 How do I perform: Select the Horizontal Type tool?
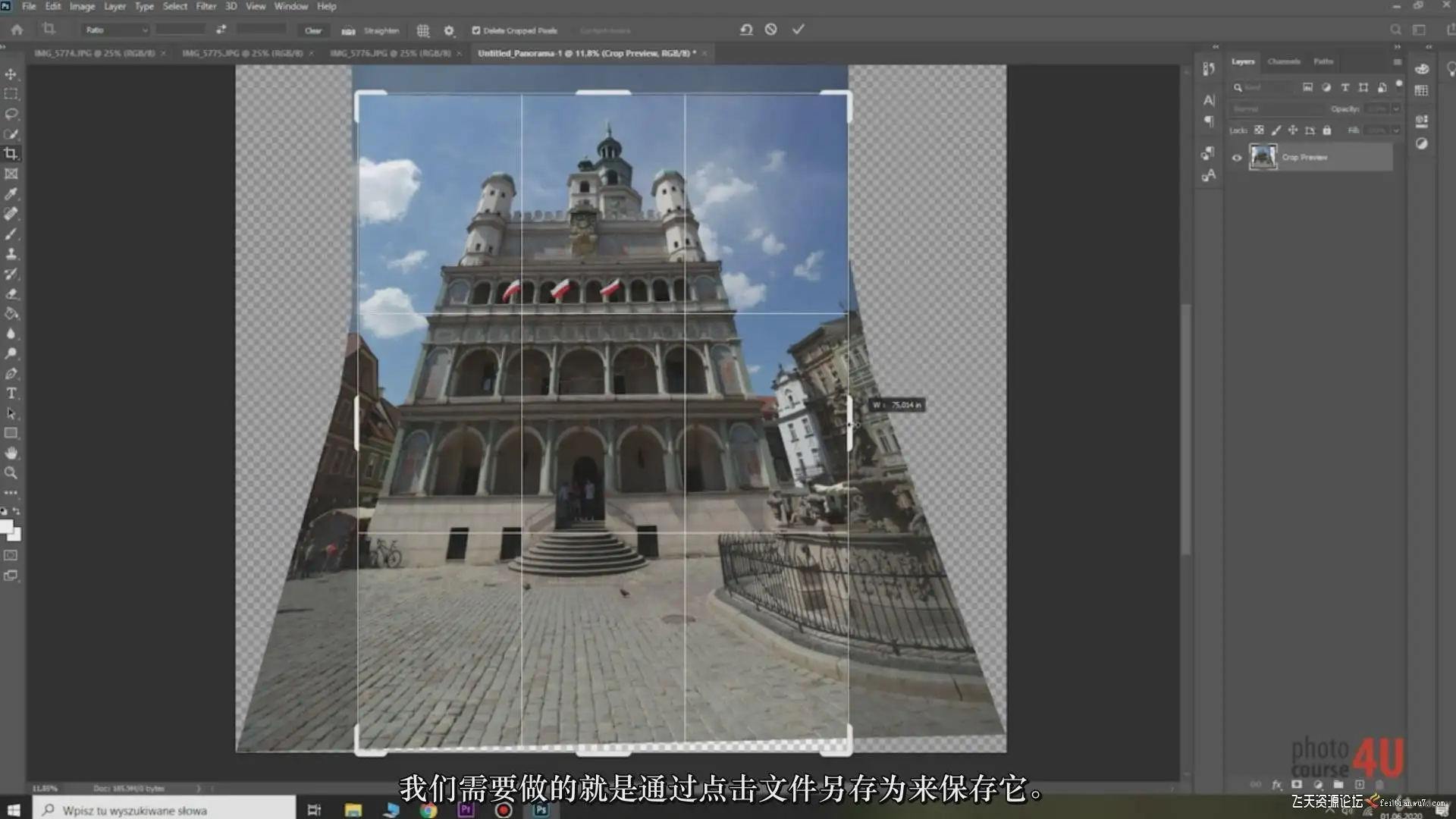coord(11,394)
